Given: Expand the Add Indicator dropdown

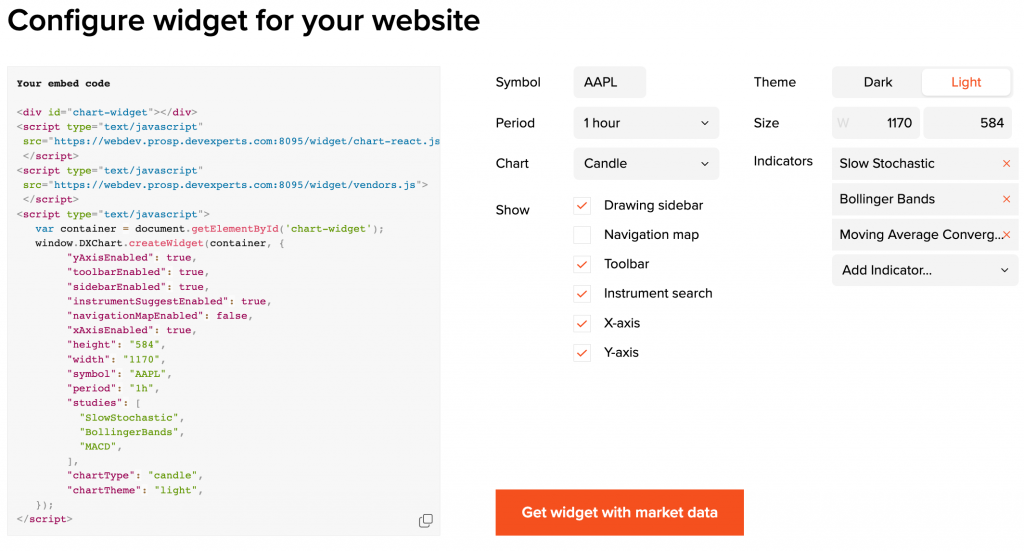Looking at the screenshot, I should click(x=925, y=270).
